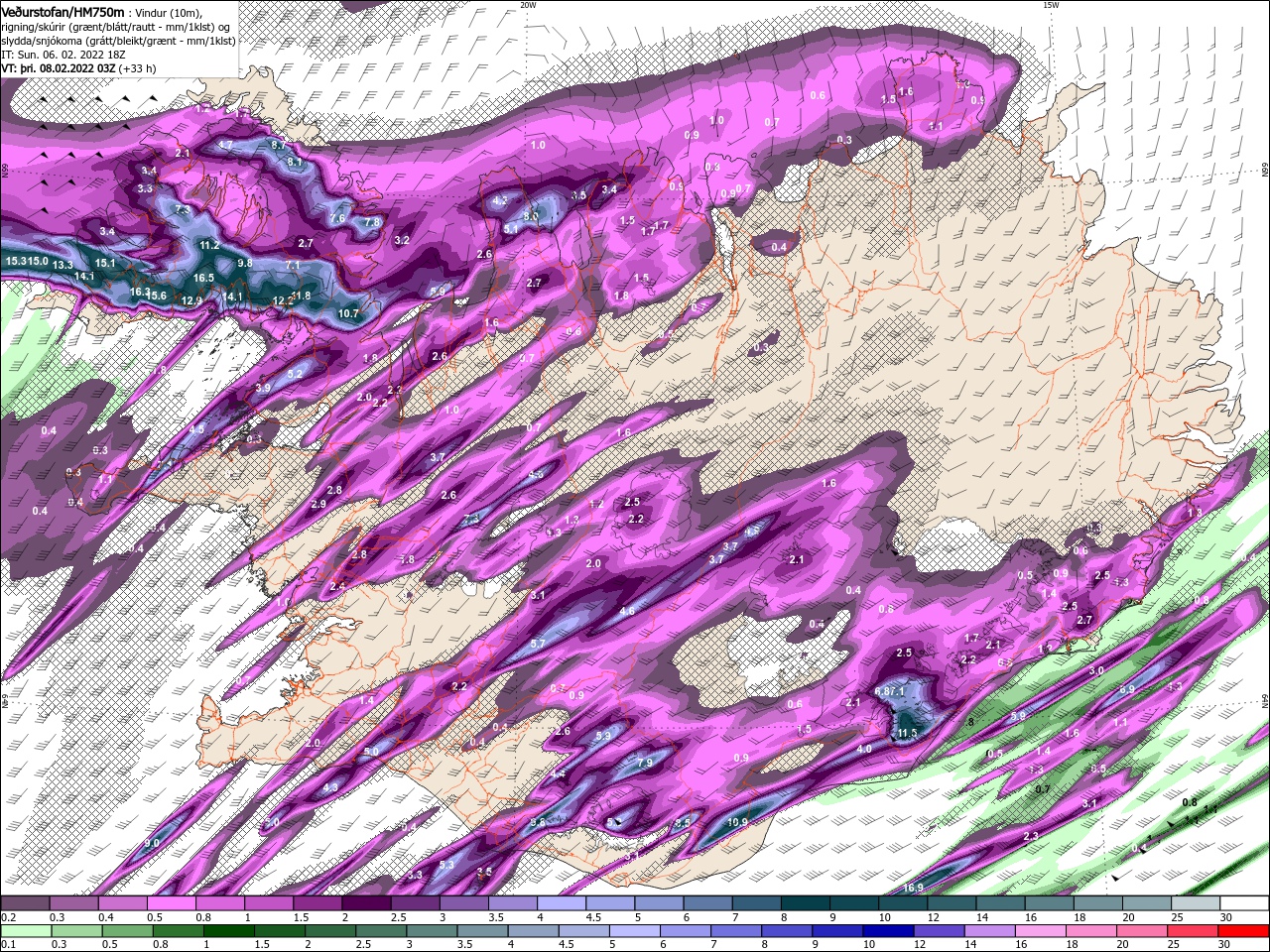Click the 11.2 precipitation value
The height and width of the screenshot is (952, 1270).
[209, 245]
